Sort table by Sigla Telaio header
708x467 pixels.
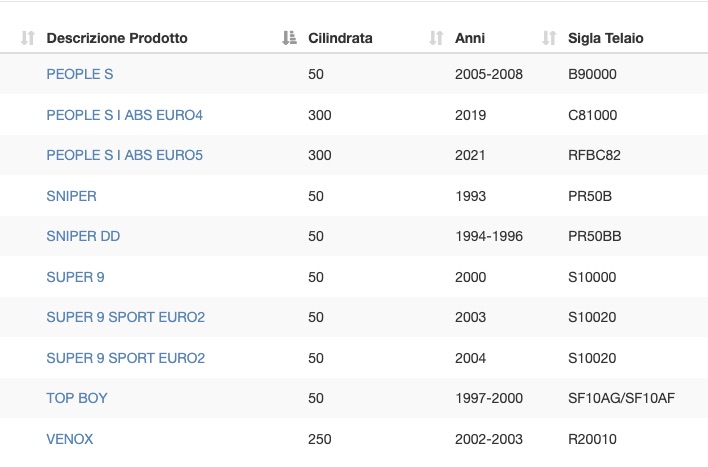(x=606, y=38)
